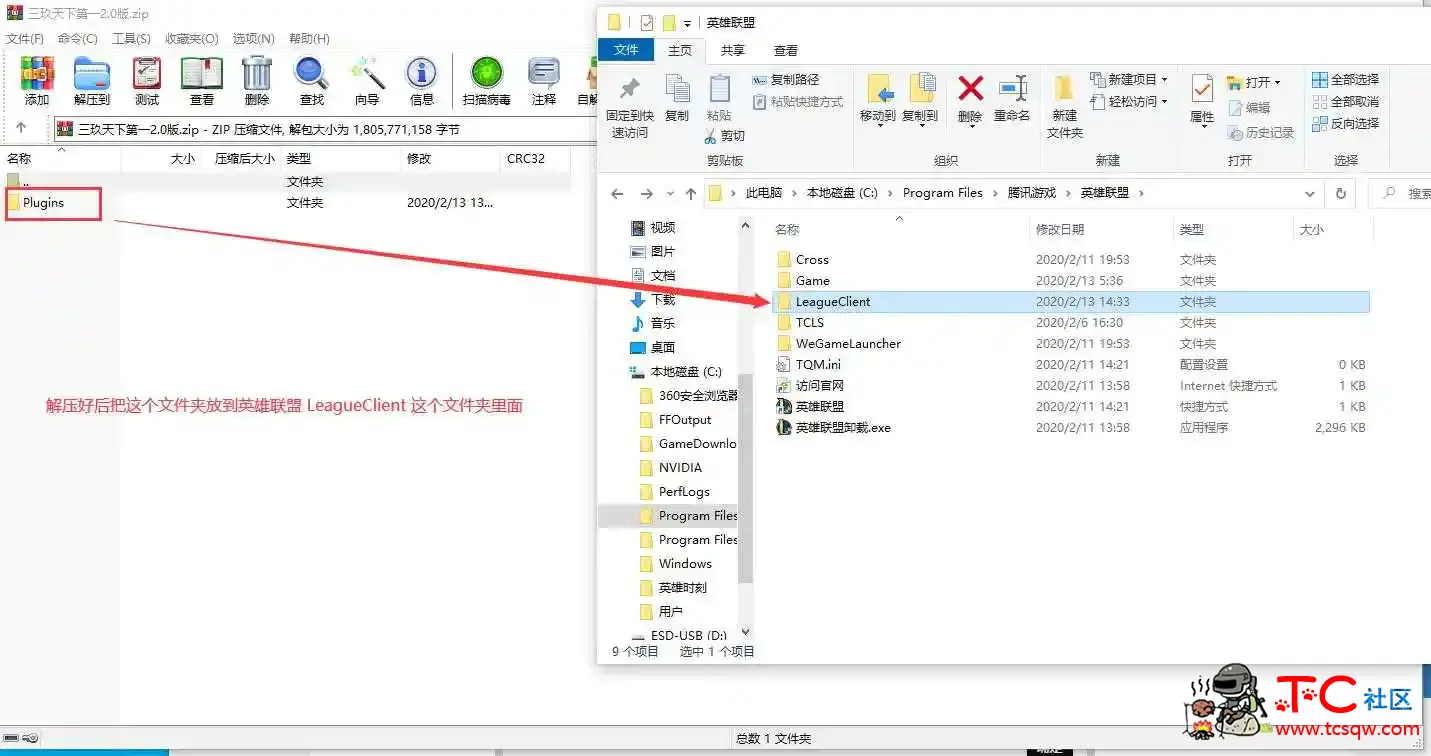Click Explorer forward navigation arrow
This screenshot has height=756, width=1431.
click(x=647, y=194)
